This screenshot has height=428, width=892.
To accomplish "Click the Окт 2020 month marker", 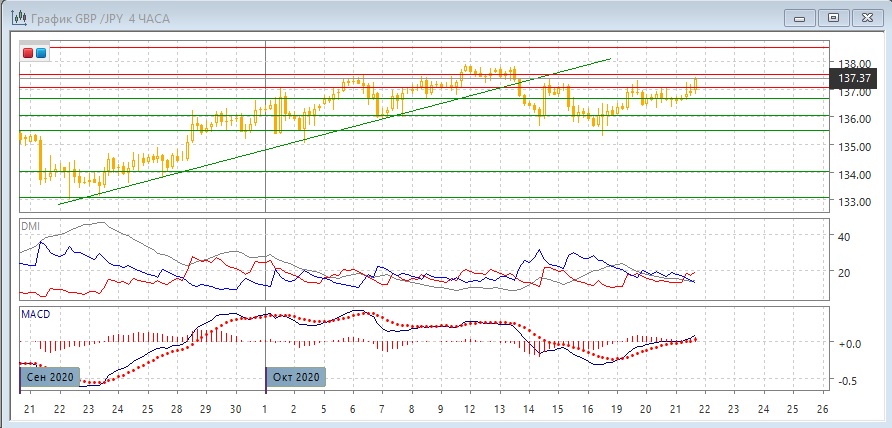I will click(296, 377).
